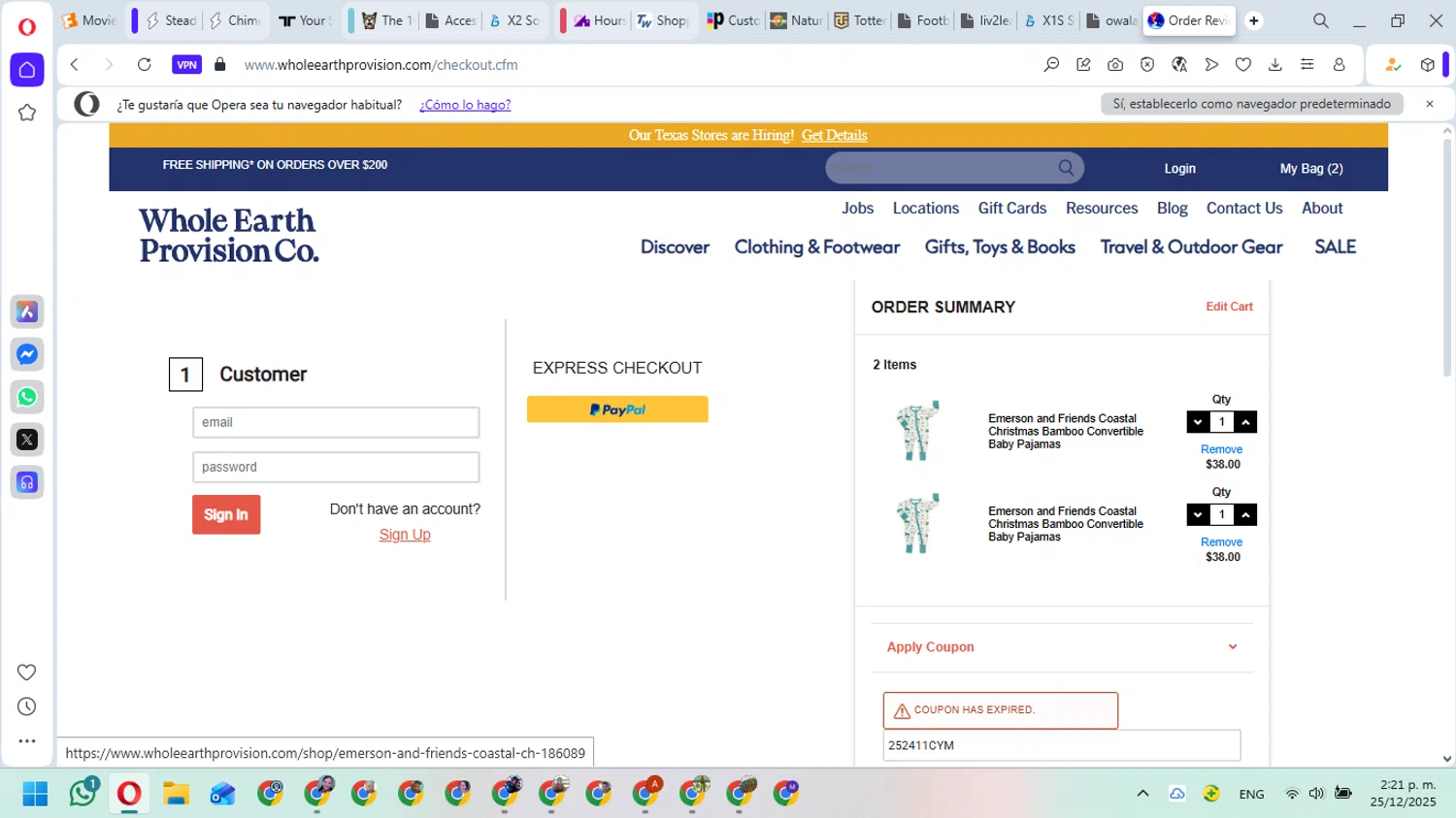
Task: Switch to the Totter tab
Action: (x=860, y=20)
